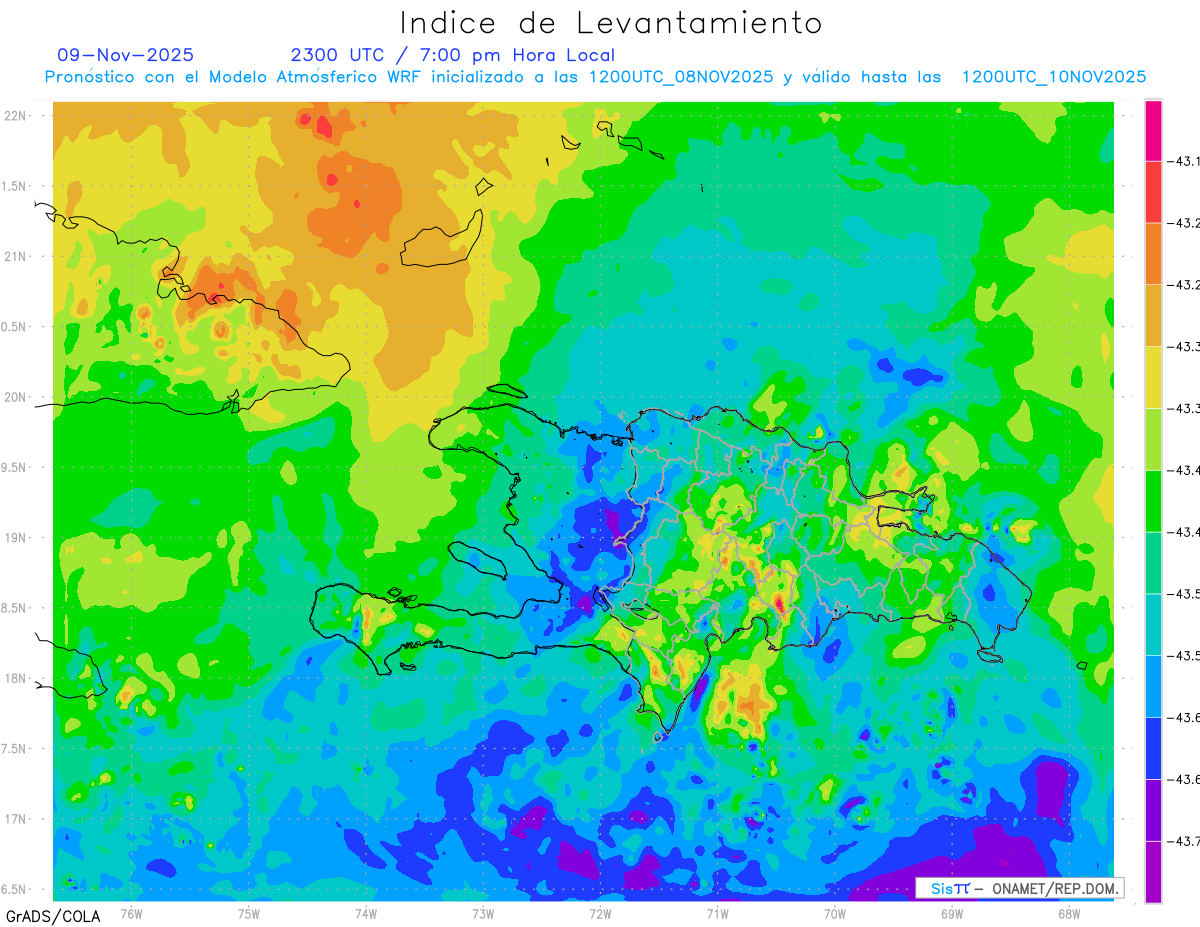Click the "69W" longitude label

[951, 913]
